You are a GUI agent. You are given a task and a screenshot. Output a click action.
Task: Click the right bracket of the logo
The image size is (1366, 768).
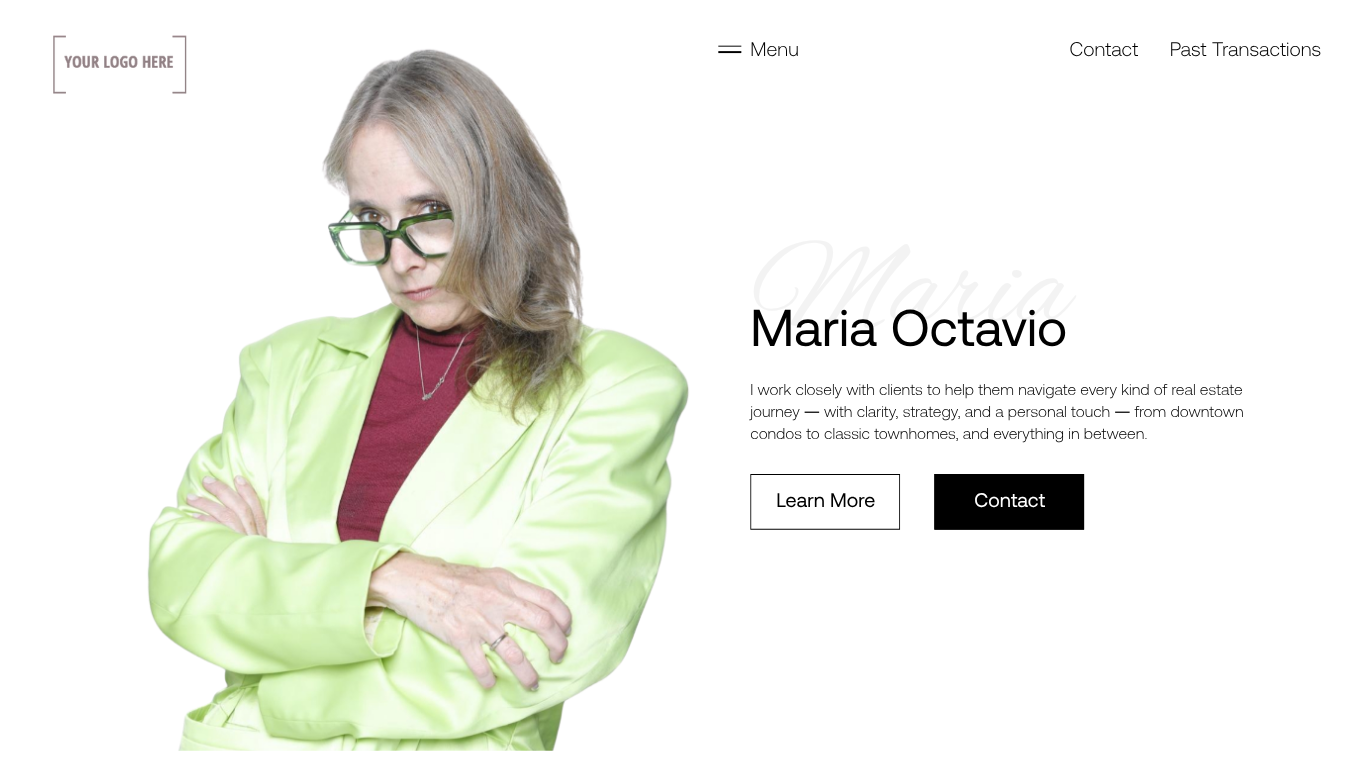pyautogui.click(x=180, y=64)
